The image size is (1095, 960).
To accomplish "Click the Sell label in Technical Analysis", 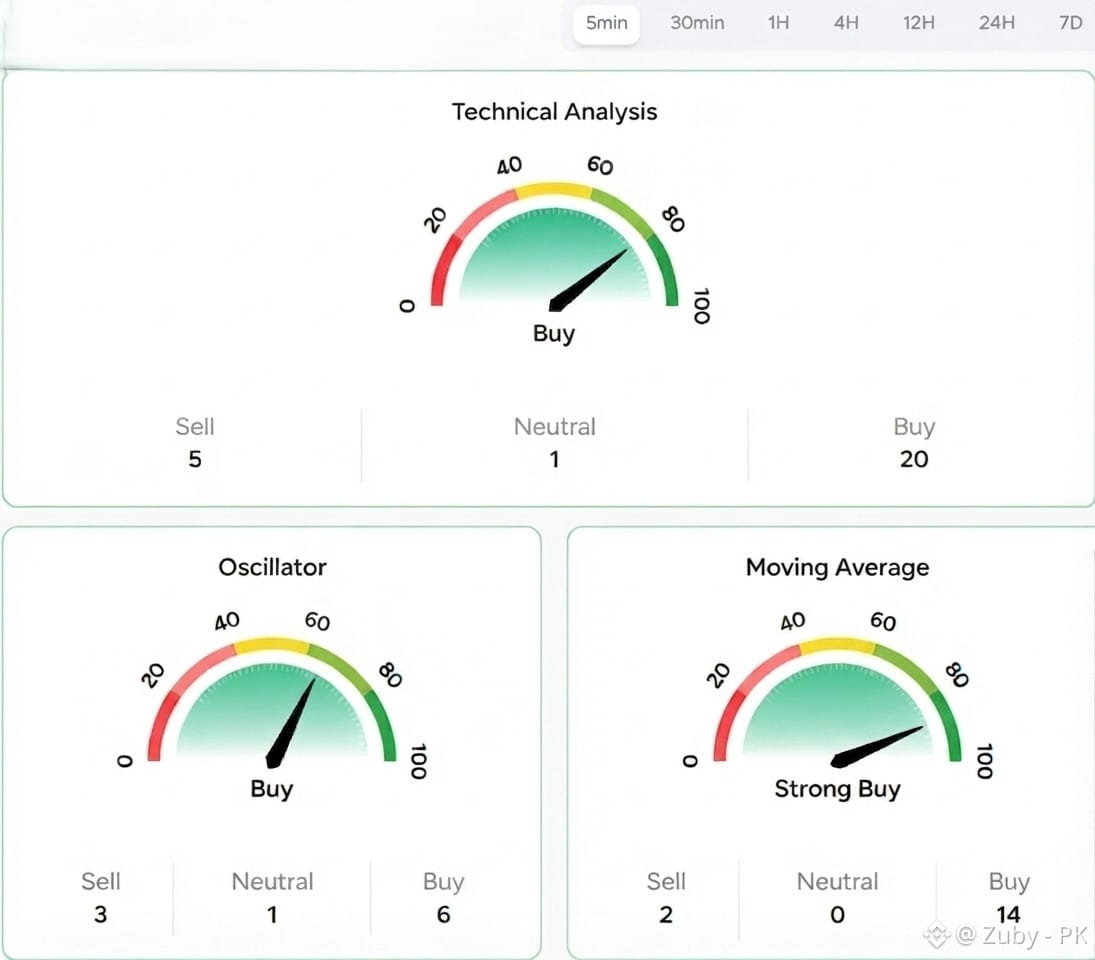I will (195, 427).
